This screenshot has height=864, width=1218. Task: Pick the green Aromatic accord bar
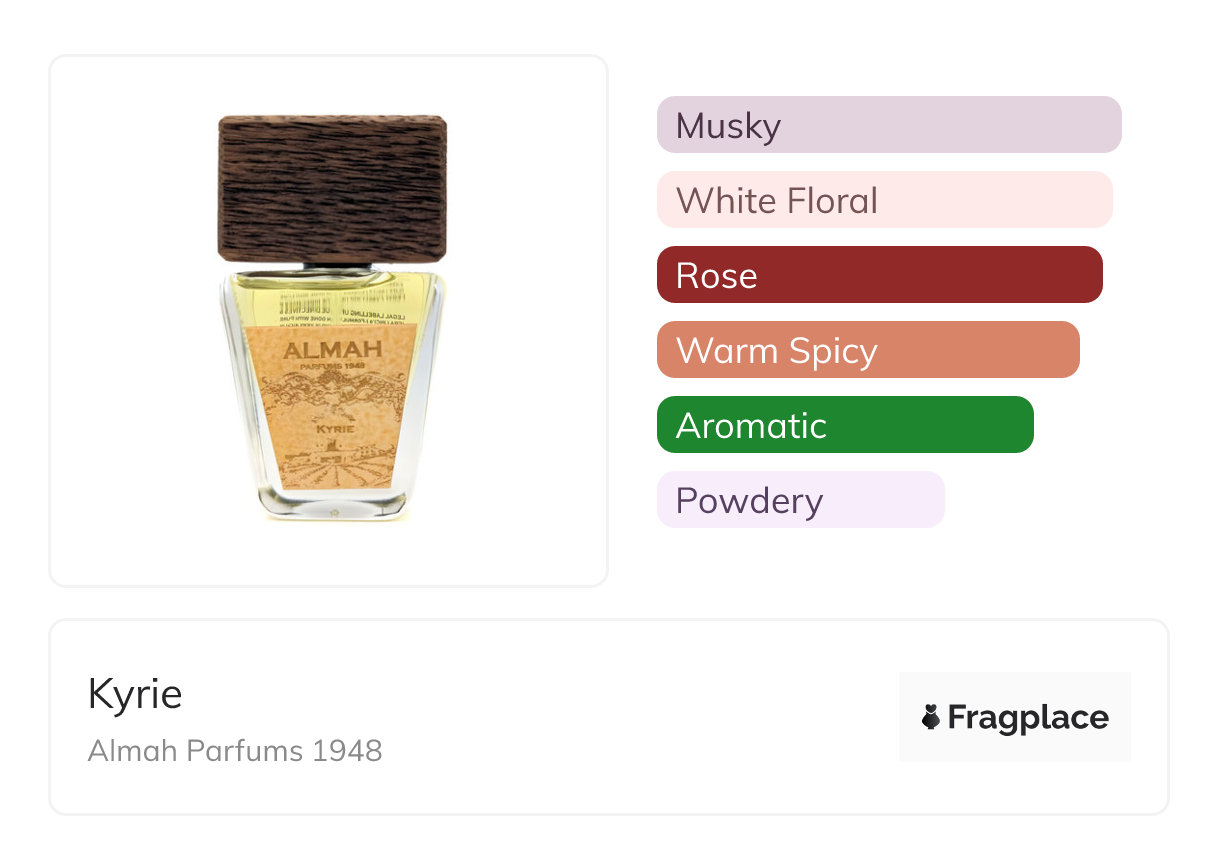(x=844, y=425)
